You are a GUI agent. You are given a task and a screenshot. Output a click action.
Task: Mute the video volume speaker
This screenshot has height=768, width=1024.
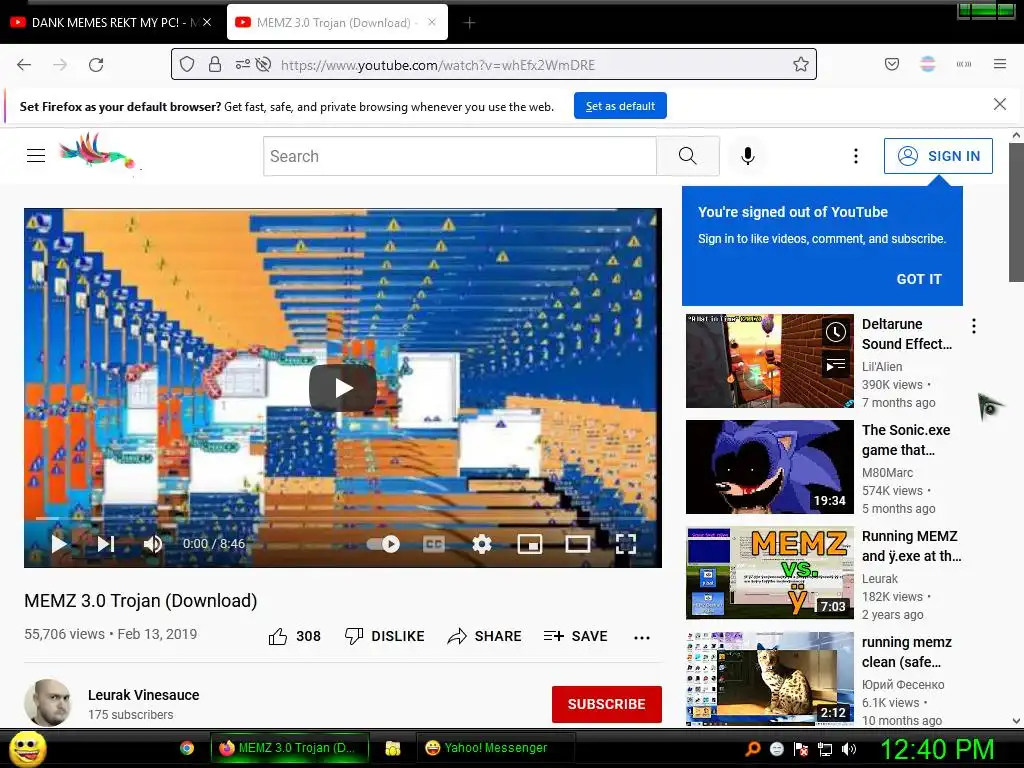pos(153,544)
